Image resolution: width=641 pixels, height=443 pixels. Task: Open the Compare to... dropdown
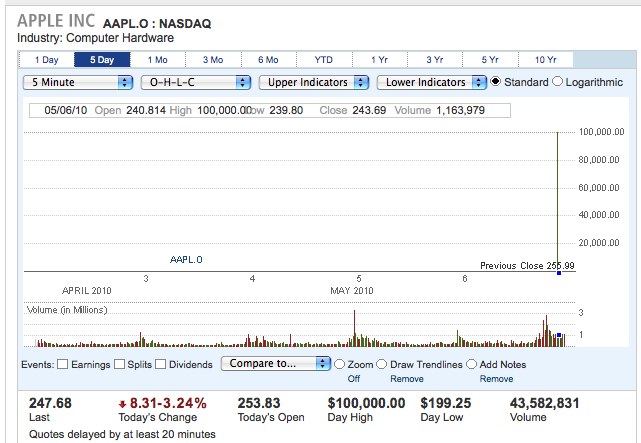tap(276, 363)
